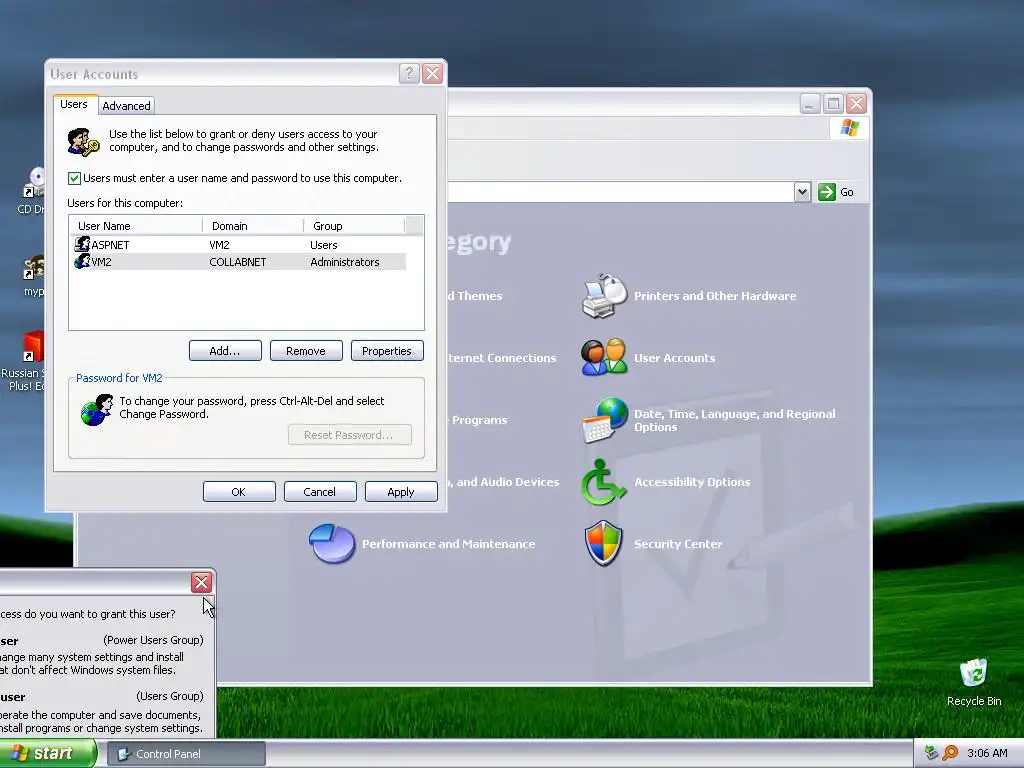Click the Start button
The image size is (1024, 768).
pos(48,754)
